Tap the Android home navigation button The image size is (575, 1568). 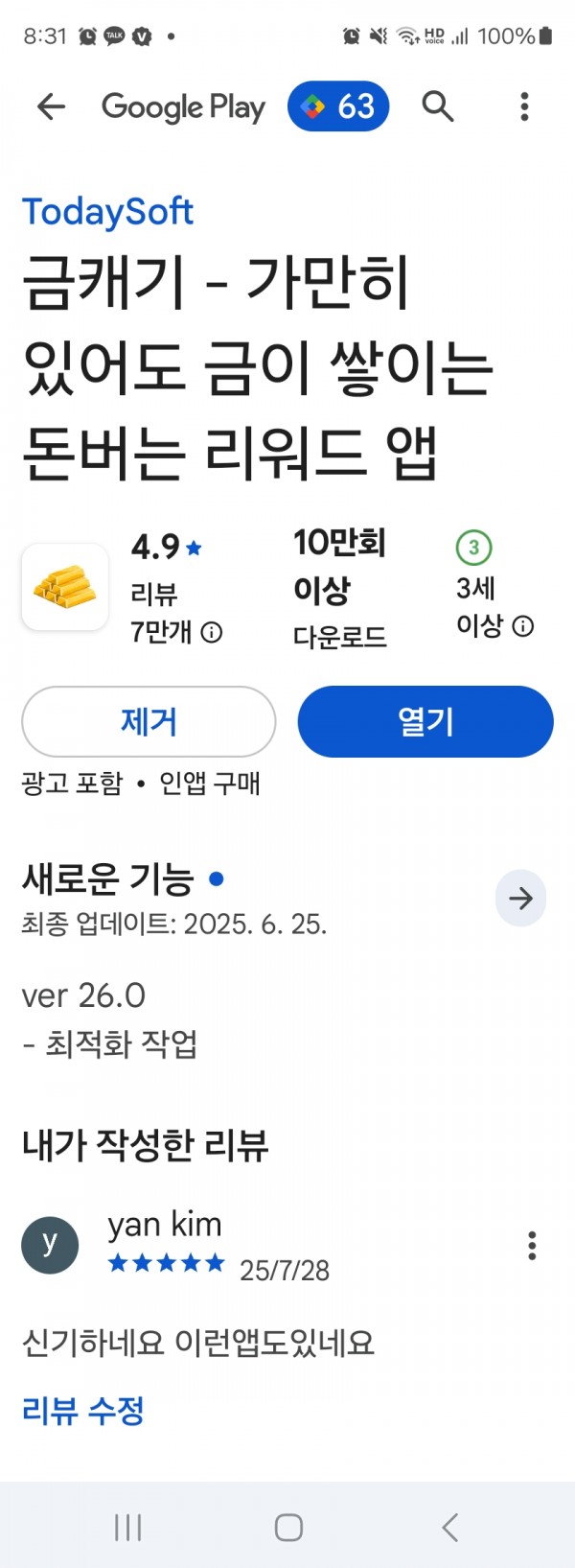(x=288, y=1527)
